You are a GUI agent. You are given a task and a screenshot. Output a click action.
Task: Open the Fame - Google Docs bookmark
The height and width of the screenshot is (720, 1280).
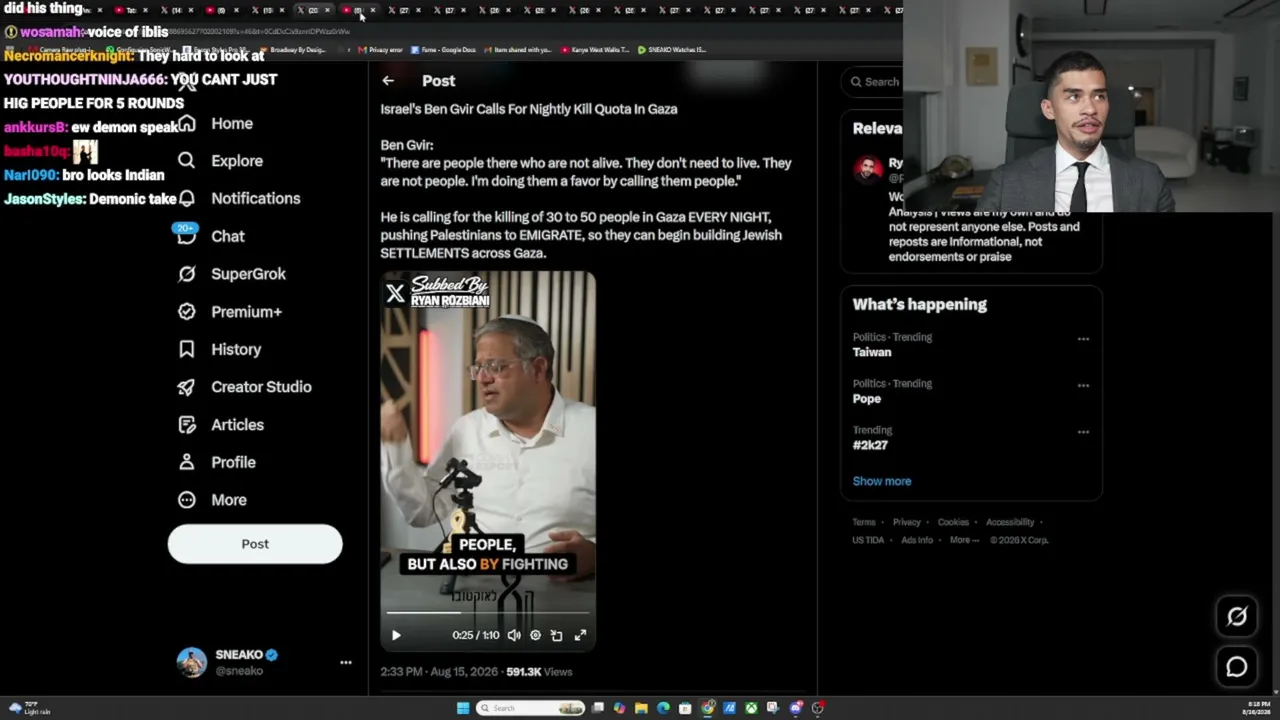(x=443, y=50)
